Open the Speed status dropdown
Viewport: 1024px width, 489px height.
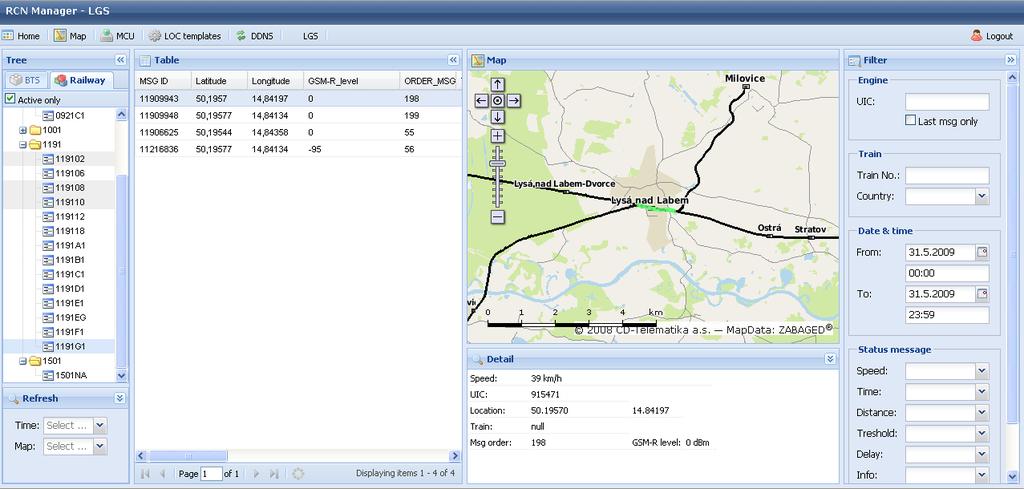click(982, 371)
